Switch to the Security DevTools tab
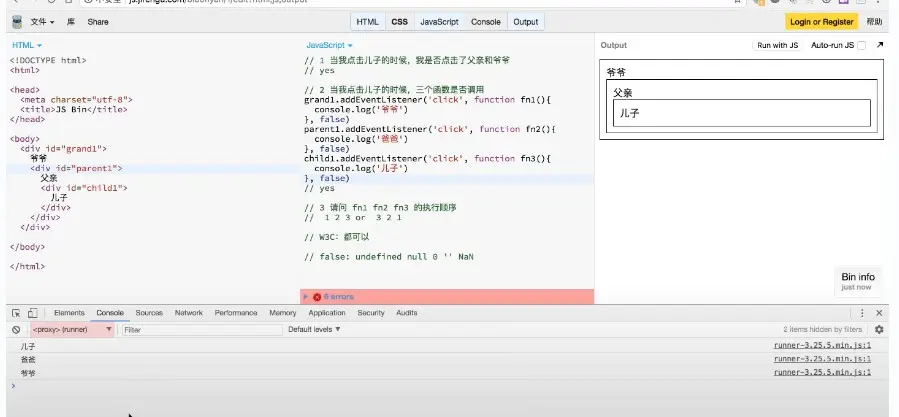 371,313
